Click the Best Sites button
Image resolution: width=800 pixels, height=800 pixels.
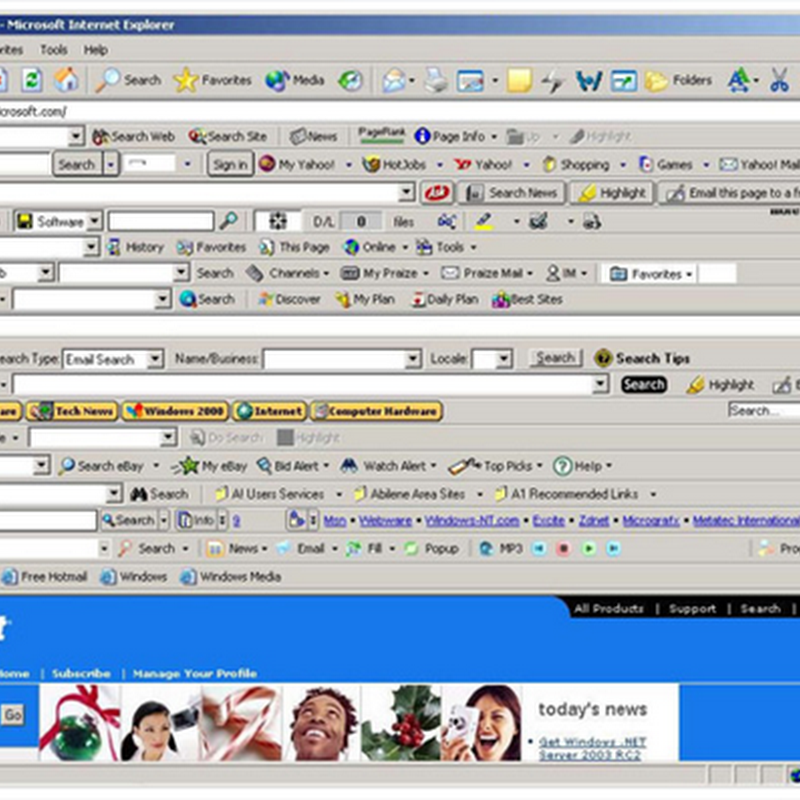click(528, 299)
